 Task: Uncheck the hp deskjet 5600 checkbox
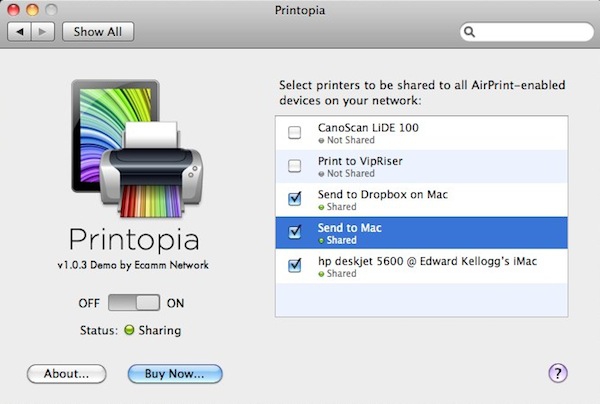click(295, 265)
